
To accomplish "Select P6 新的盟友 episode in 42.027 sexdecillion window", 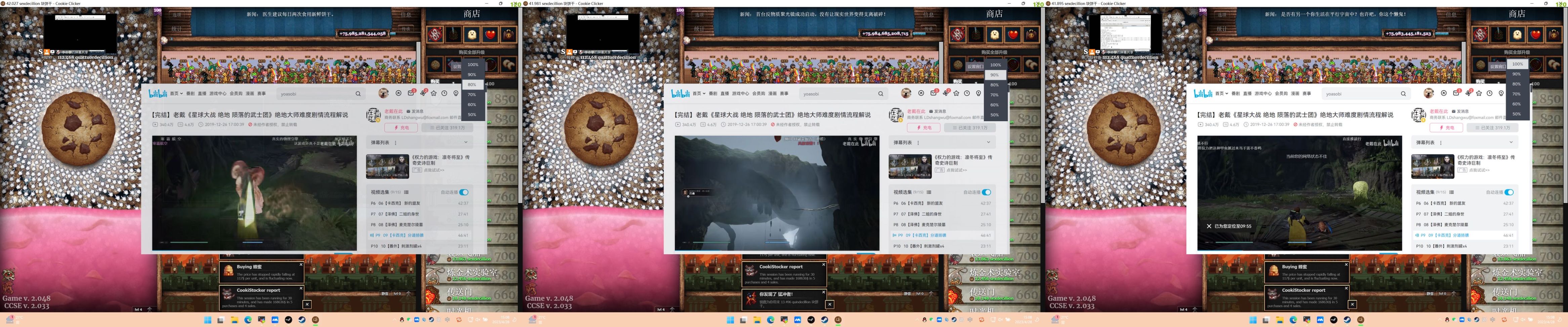I will [419, 204].
